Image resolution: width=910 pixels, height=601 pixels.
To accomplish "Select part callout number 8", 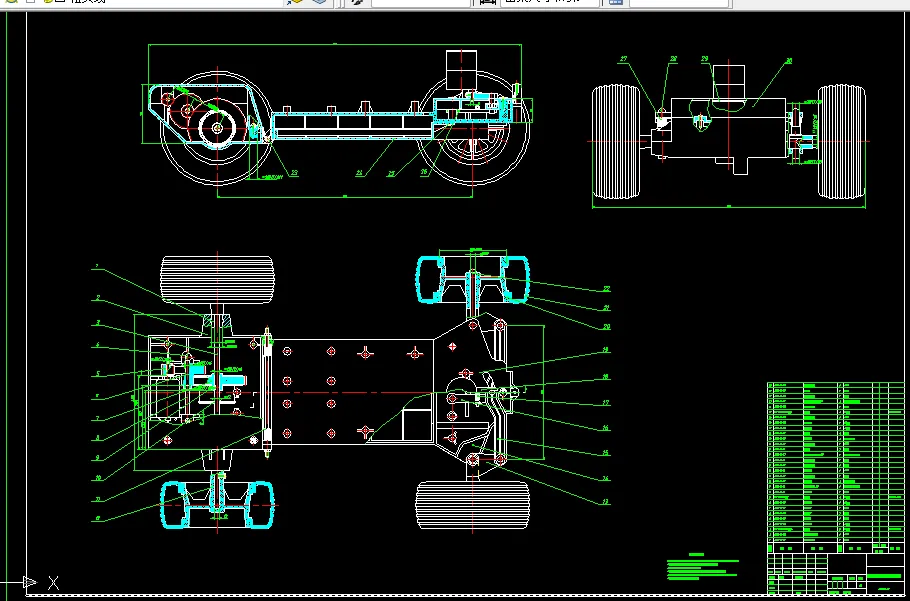I will point(98,438).
